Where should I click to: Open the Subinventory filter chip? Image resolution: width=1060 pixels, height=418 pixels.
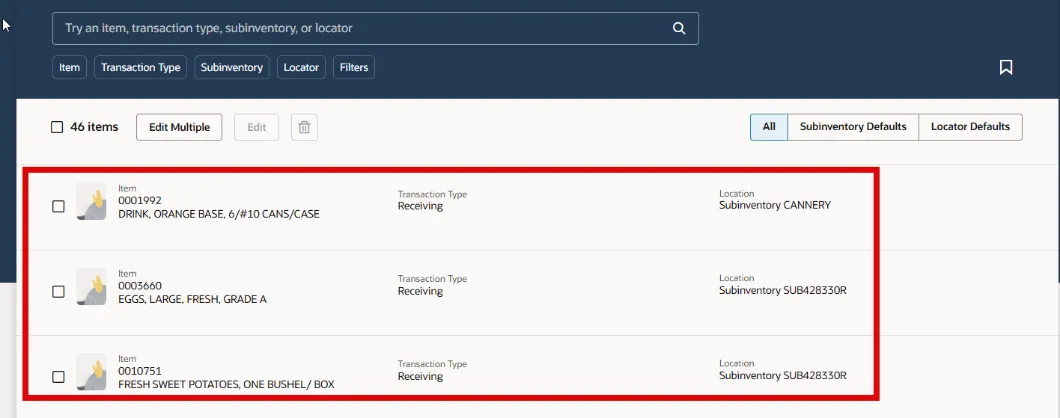coord(232,68)
